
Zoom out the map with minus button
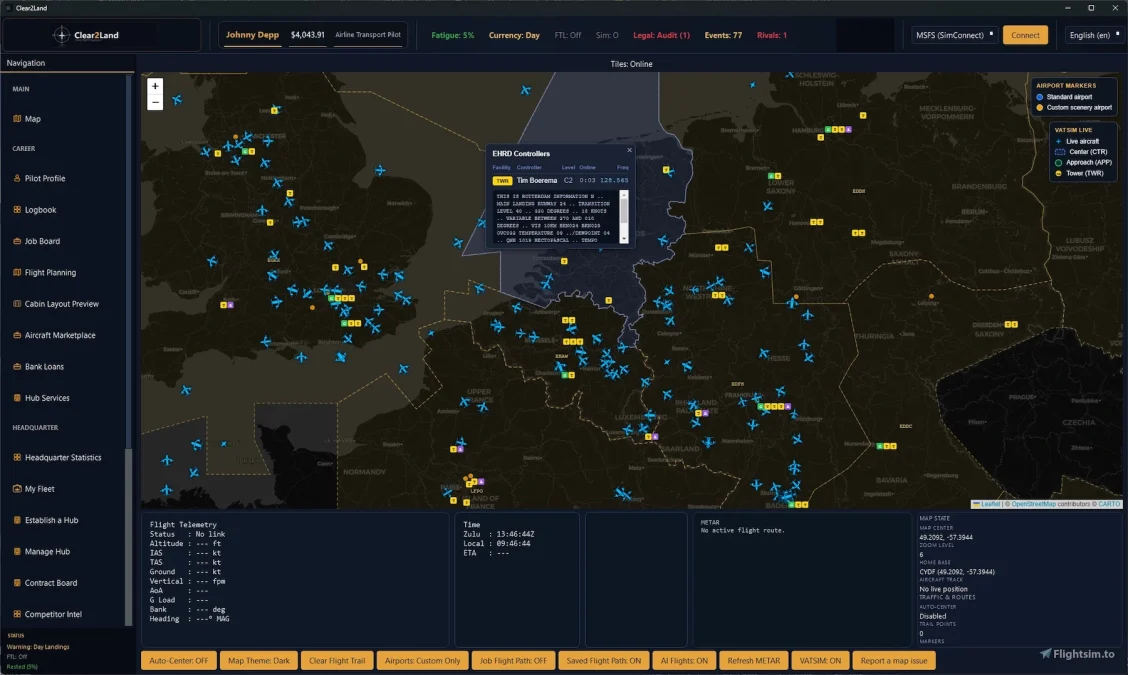[x=155, y=102]
